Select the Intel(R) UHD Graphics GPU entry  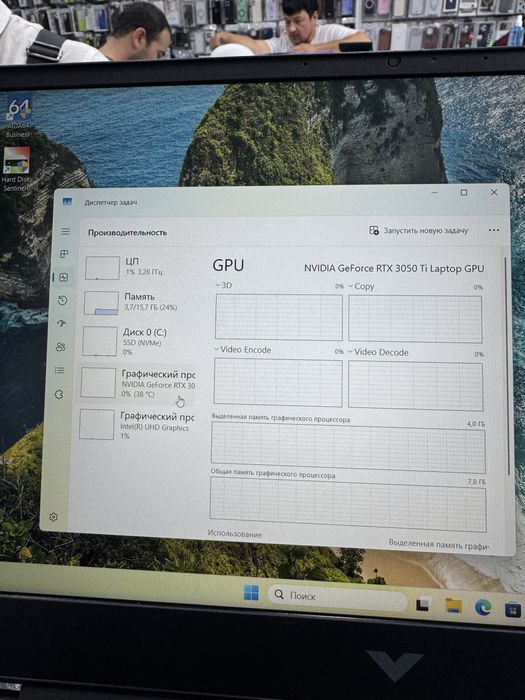[x=136, y=425]
